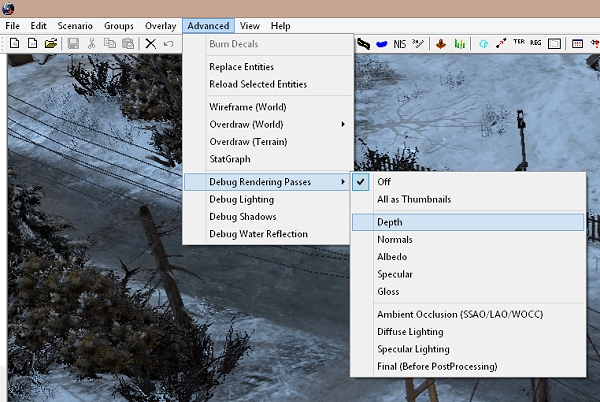Click the green grass bars icon
600x402 pixels.
[460, 44]
